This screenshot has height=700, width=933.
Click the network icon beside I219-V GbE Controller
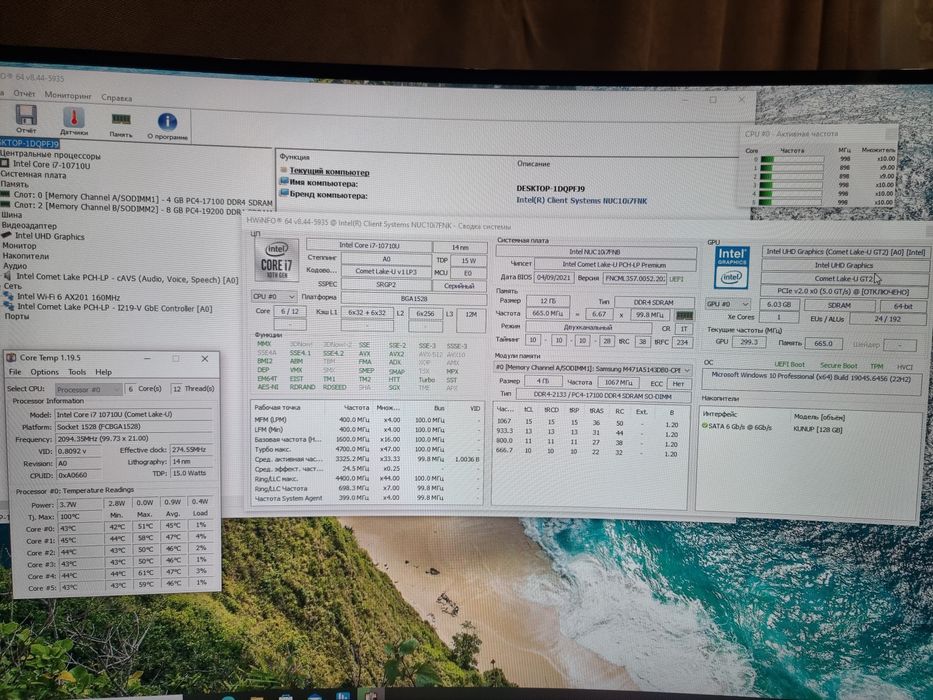point(8,306)
